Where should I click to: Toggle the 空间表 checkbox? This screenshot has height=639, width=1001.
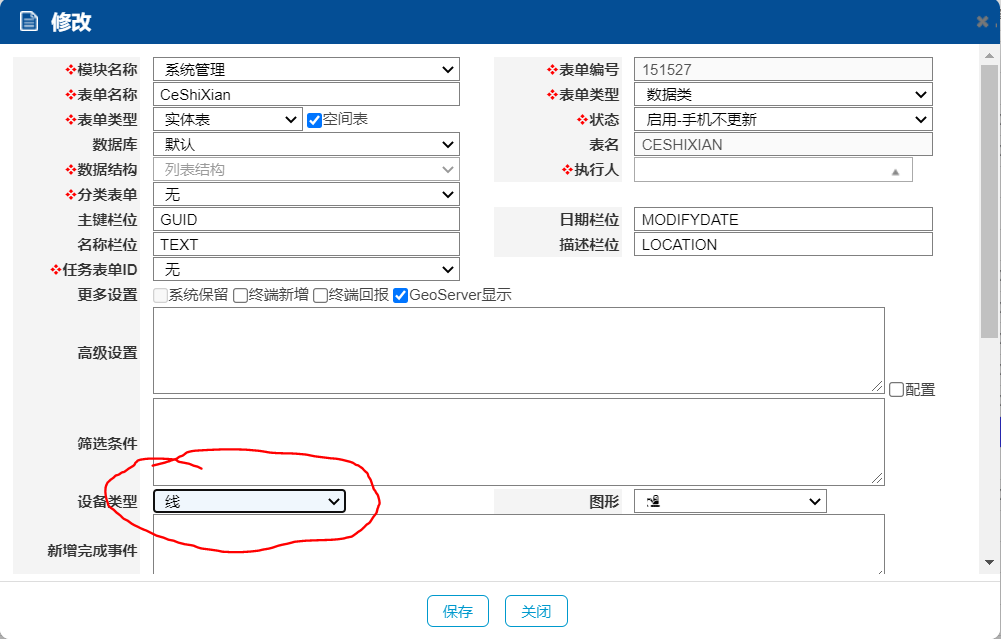coord(314,120)
